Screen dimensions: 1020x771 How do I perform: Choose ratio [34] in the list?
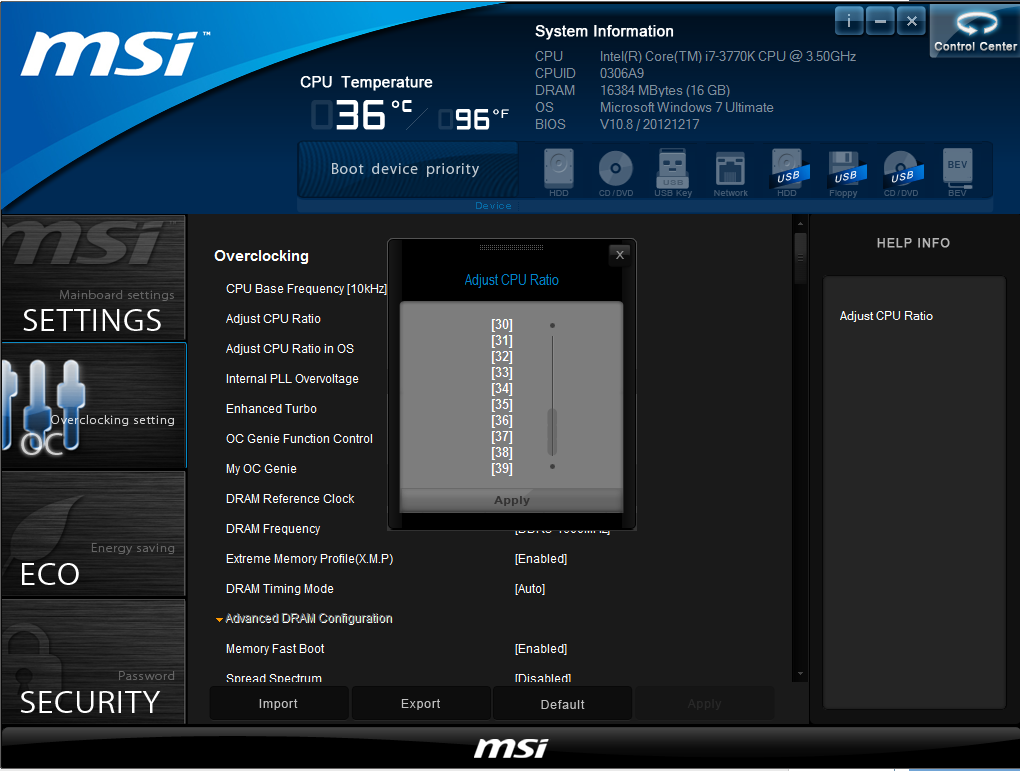pyautogui.click(x=502, y=388)
